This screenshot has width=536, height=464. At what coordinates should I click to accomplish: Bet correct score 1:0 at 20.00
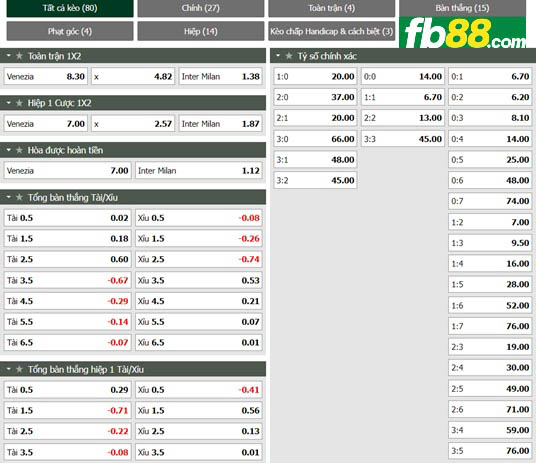[x=315, y=76]
